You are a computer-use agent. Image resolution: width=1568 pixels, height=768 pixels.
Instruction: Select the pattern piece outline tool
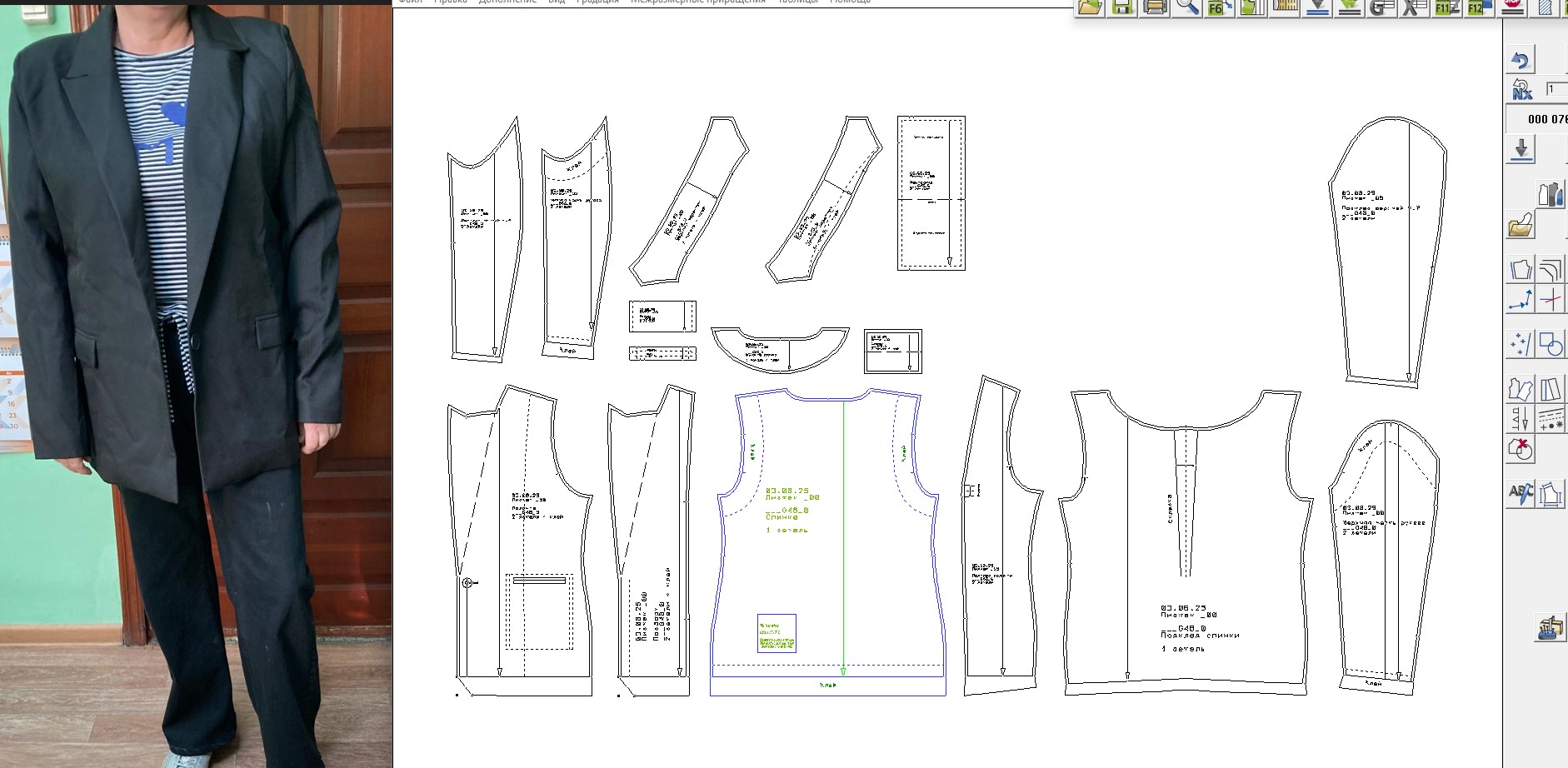[1521, 269]
